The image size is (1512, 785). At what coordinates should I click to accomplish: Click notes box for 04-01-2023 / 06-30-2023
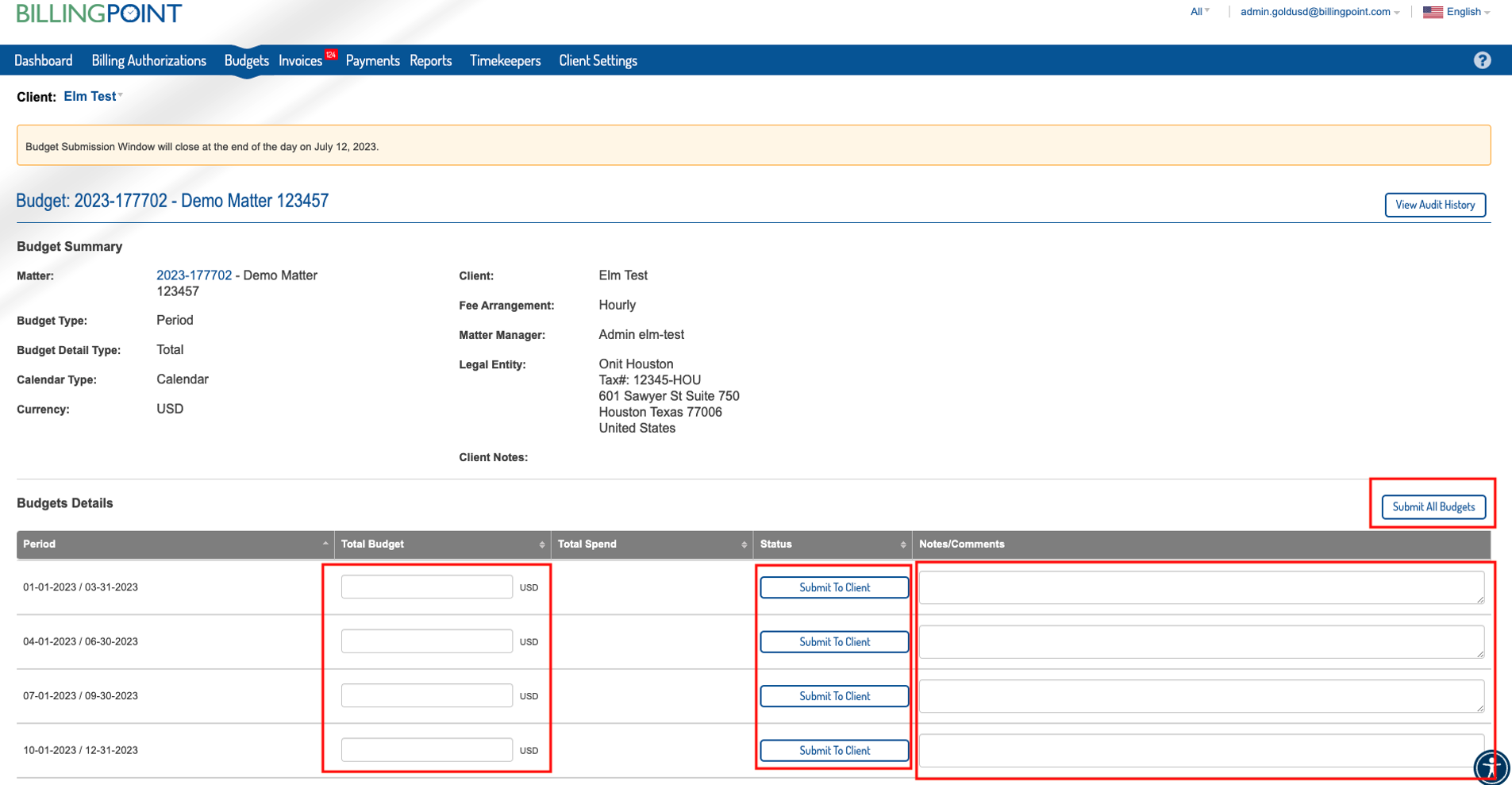[1202, 641]
